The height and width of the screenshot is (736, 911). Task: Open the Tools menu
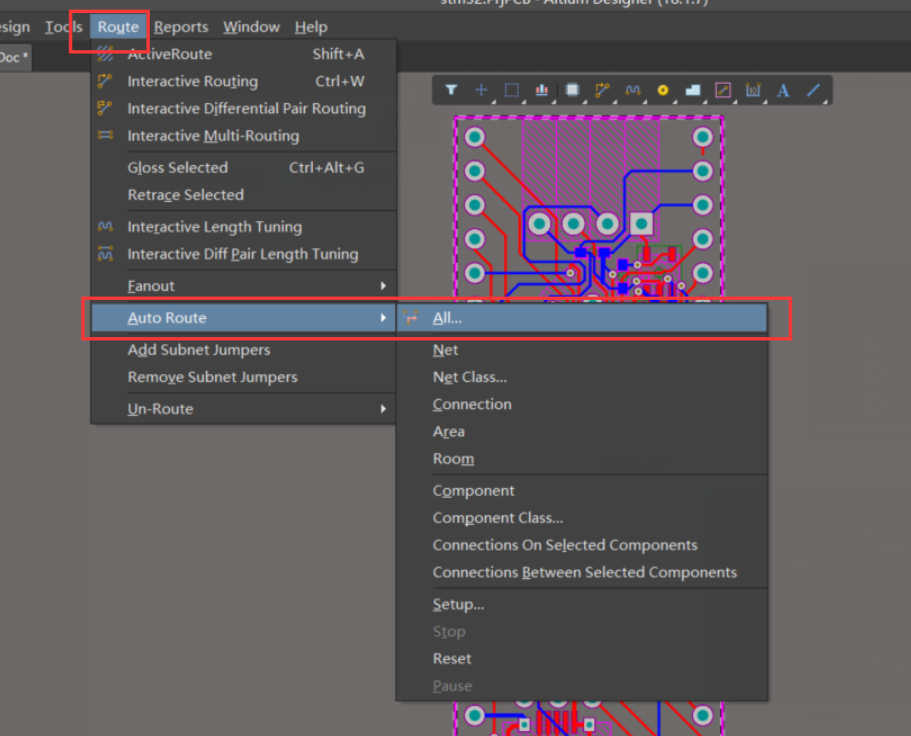pyautogui.click(x=64, y=27)
